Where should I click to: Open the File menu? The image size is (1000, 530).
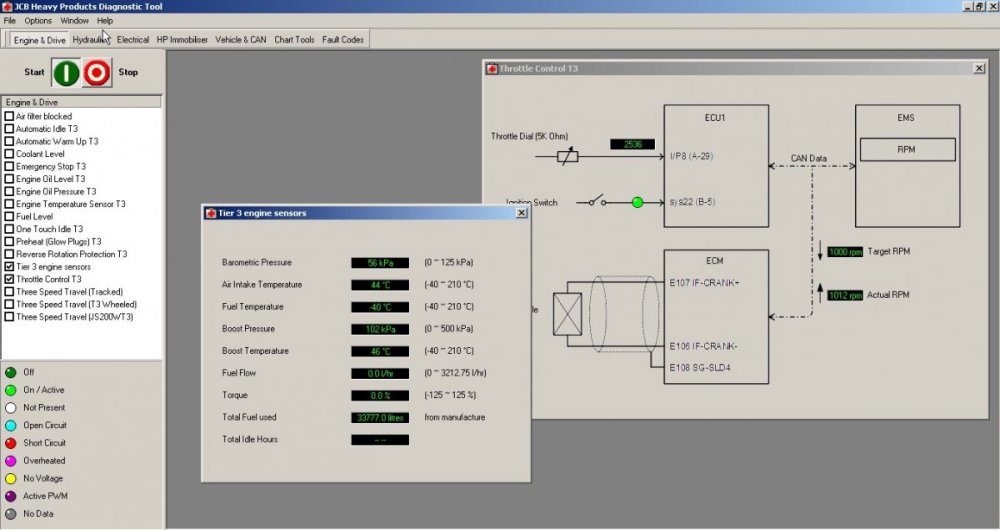coord(10,20)
